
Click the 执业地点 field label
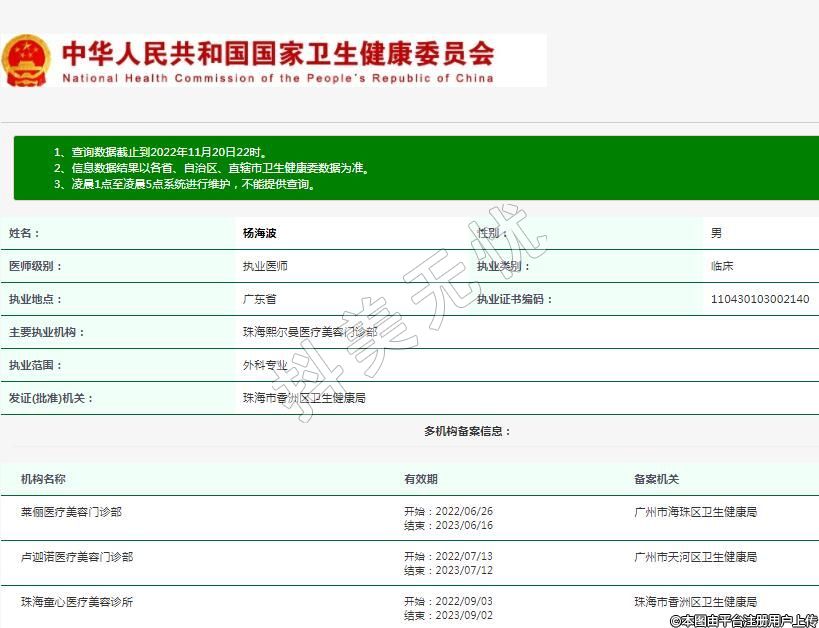click(36, 299)
